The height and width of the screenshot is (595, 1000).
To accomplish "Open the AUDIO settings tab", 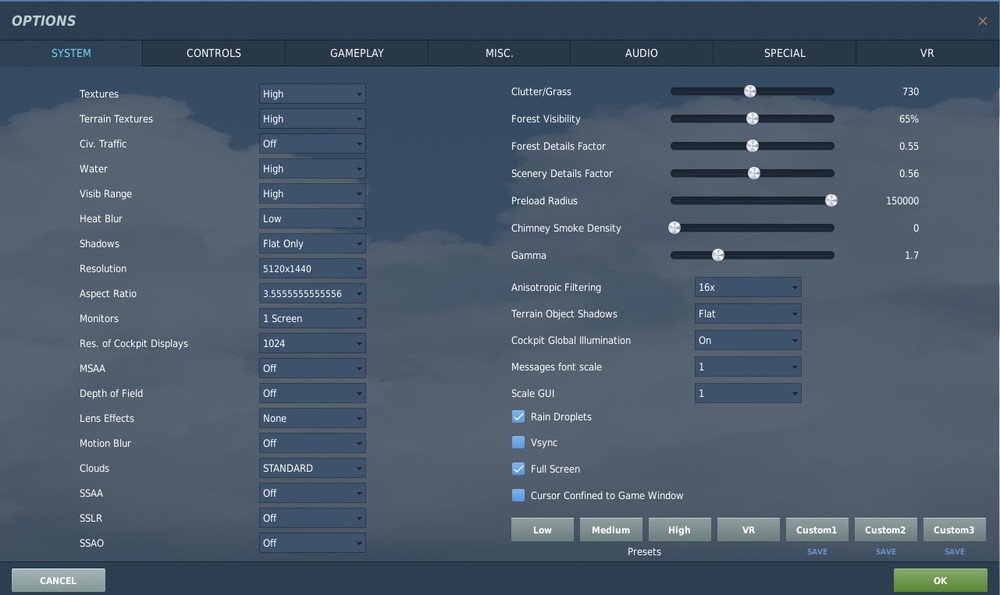I will click(x=641, y=53).
